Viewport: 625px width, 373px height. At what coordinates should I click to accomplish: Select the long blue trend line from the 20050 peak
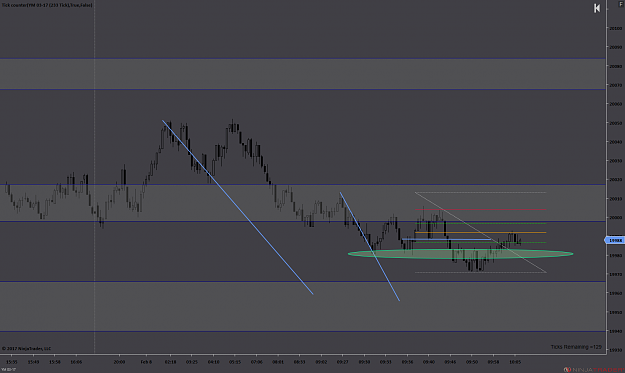pos(238,207)
